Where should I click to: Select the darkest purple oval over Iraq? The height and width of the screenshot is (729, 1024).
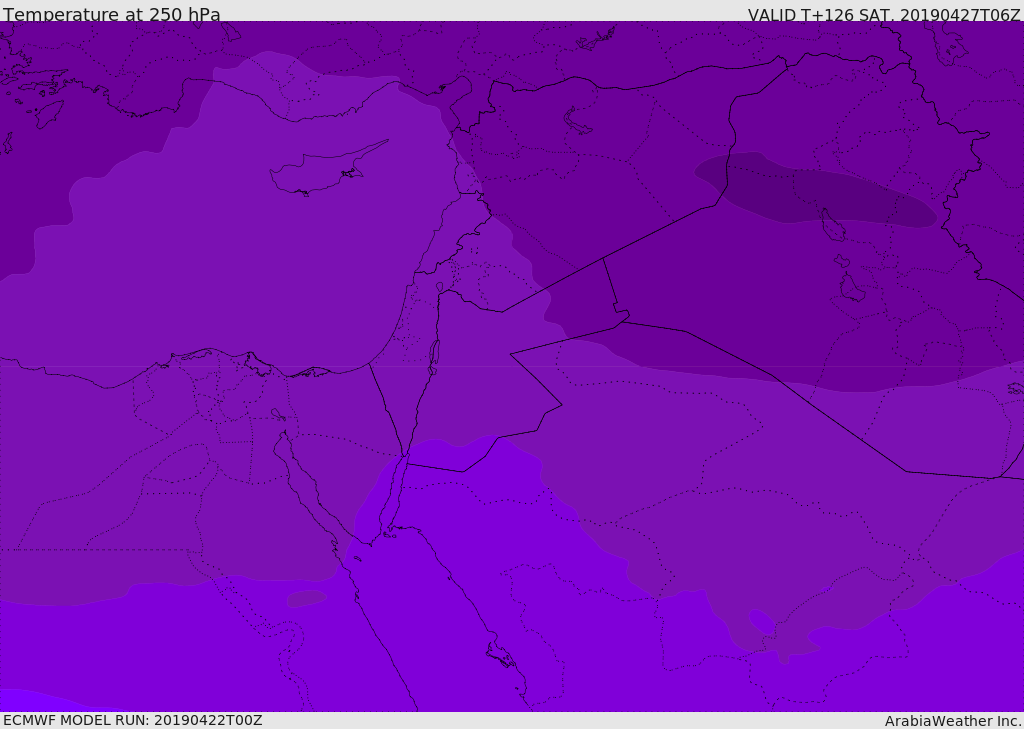815,195
